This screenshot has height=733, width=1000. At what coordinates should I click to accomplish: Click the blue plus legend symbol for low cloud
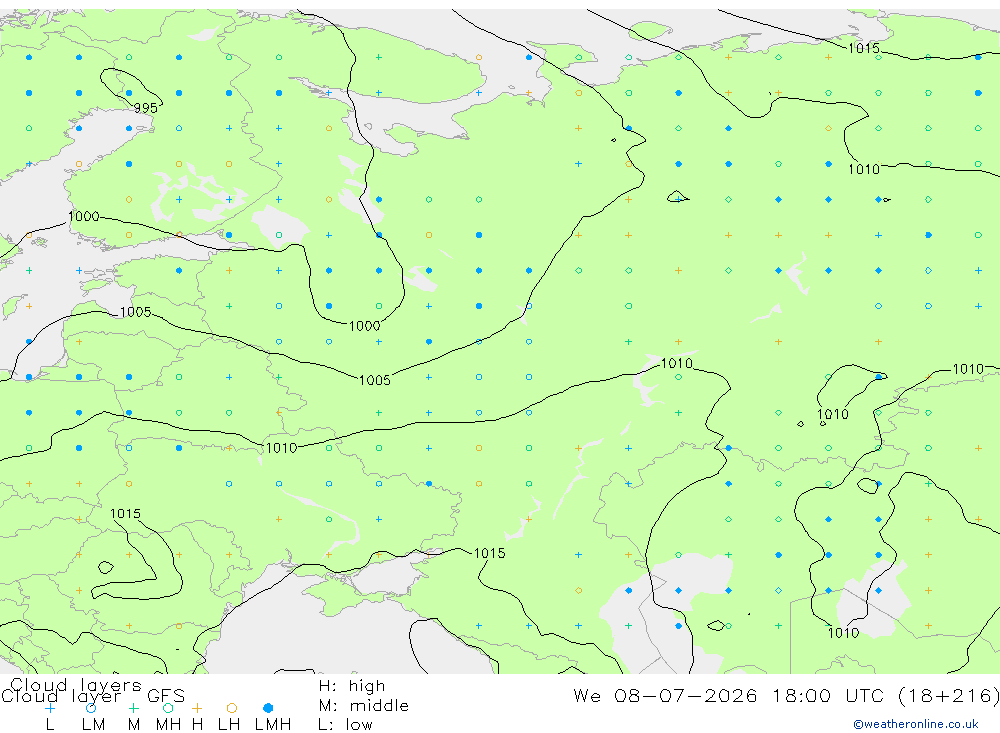point(49,708)
